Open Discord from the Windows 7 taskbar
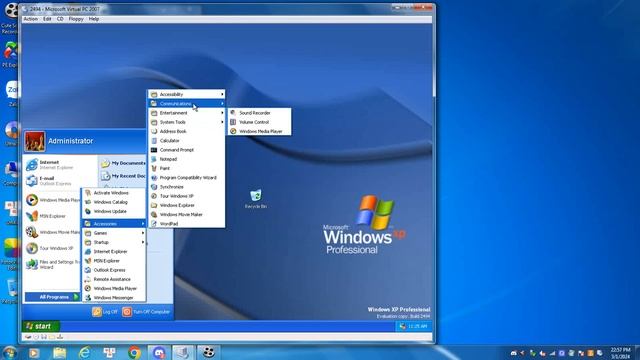 click(159, 352)
